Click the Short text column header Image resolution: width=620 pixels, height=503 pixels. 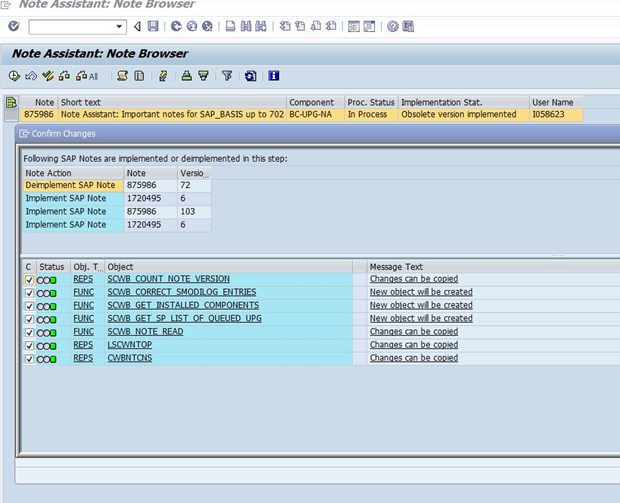[x=172, y=102]
